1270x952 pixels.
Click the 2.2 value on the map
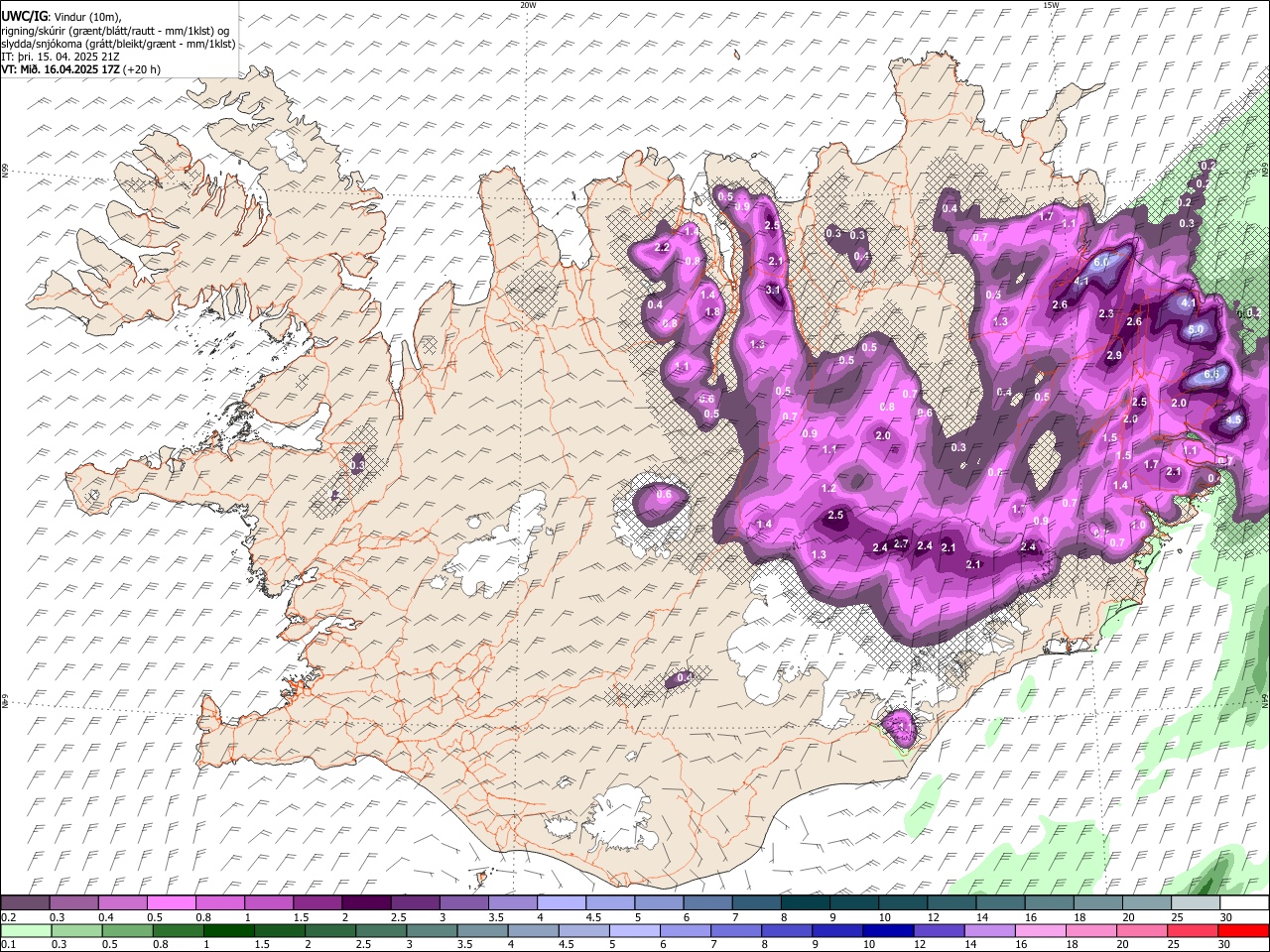point(662,247)
